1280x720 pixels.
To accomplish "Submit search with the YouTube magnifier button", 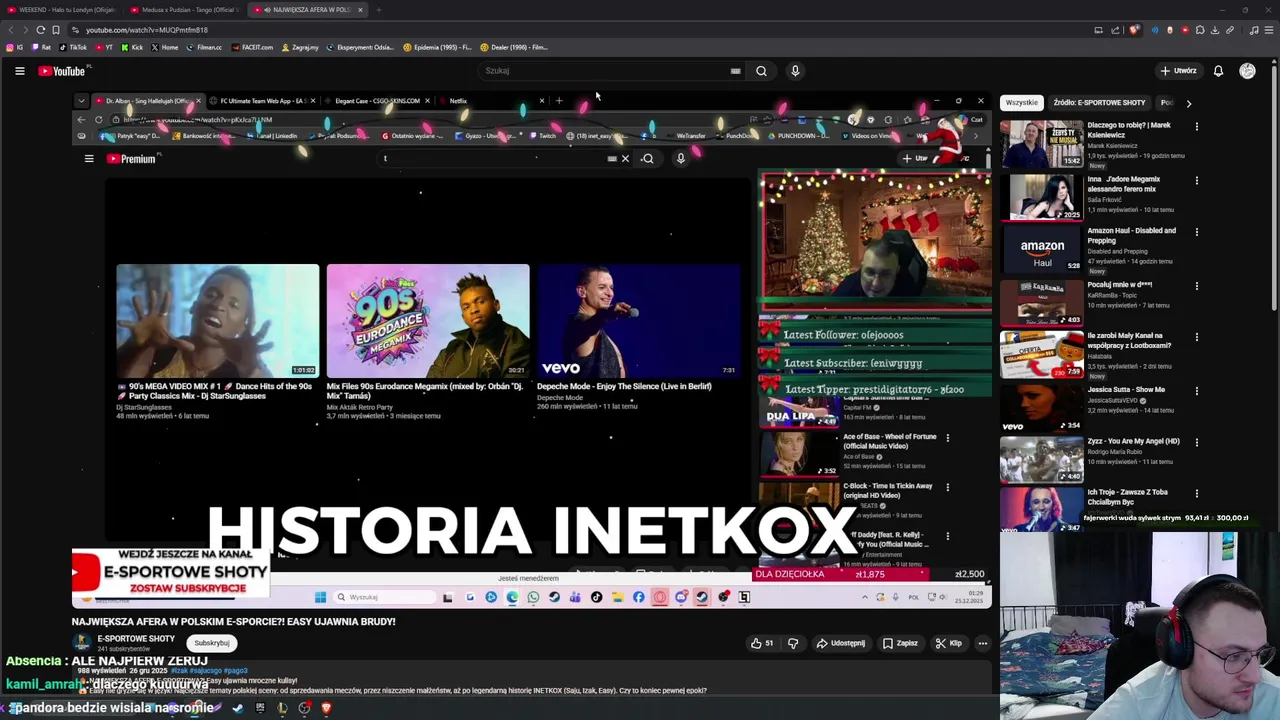I will pyautogui.click(x=761, y=71).
